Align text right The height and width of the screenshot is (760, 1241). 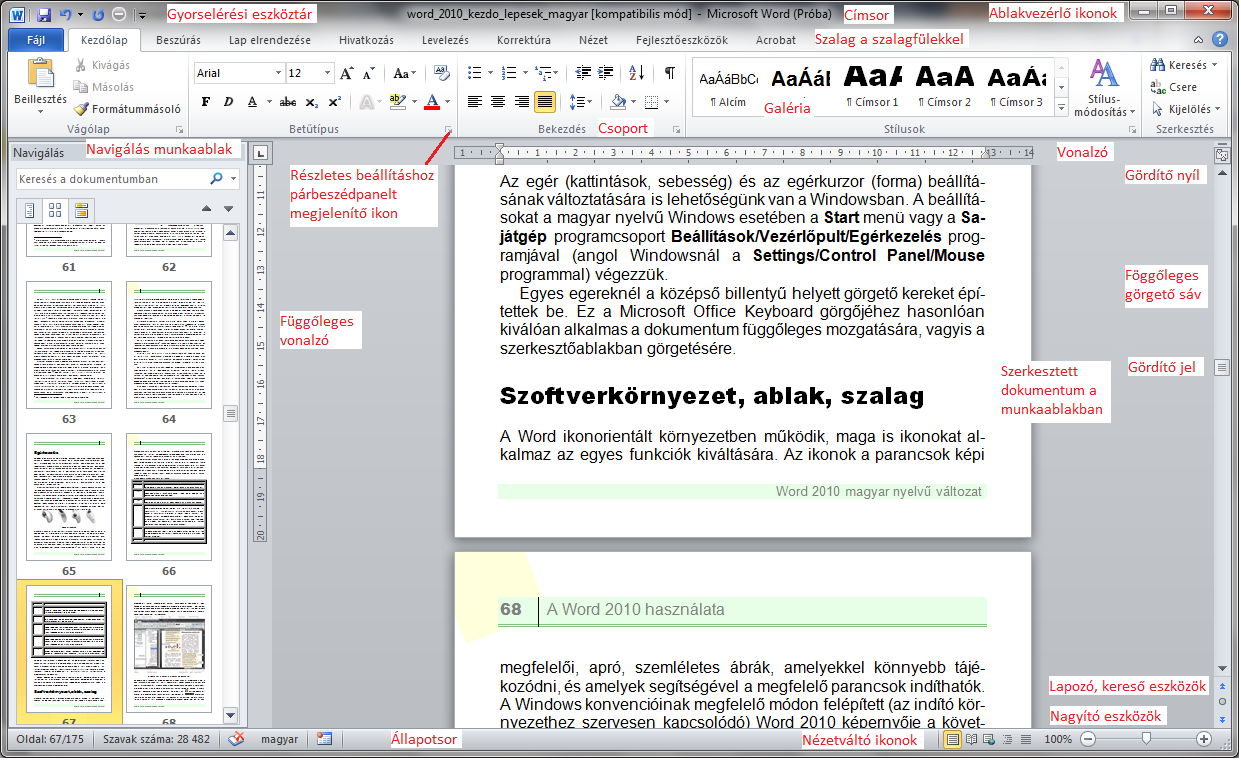pos(521,102)
